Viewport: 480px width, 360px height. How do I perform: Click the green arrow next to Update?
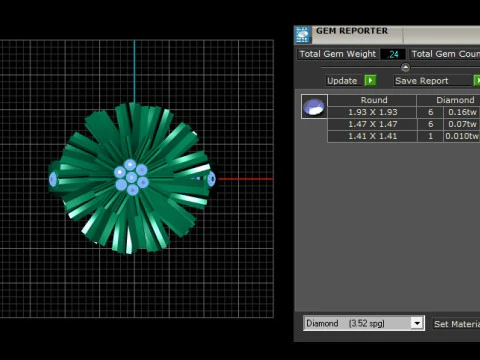[x=370, y=81]
